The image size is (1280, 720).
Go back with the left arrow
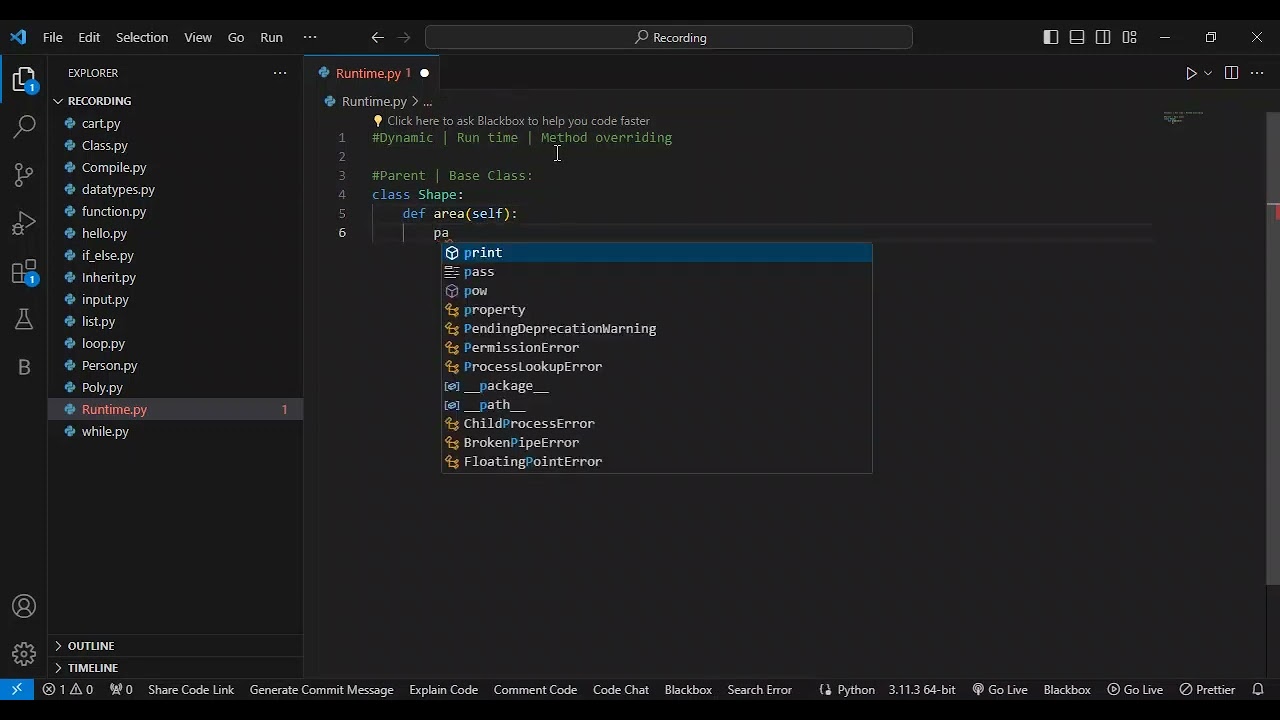click(377, 37)
